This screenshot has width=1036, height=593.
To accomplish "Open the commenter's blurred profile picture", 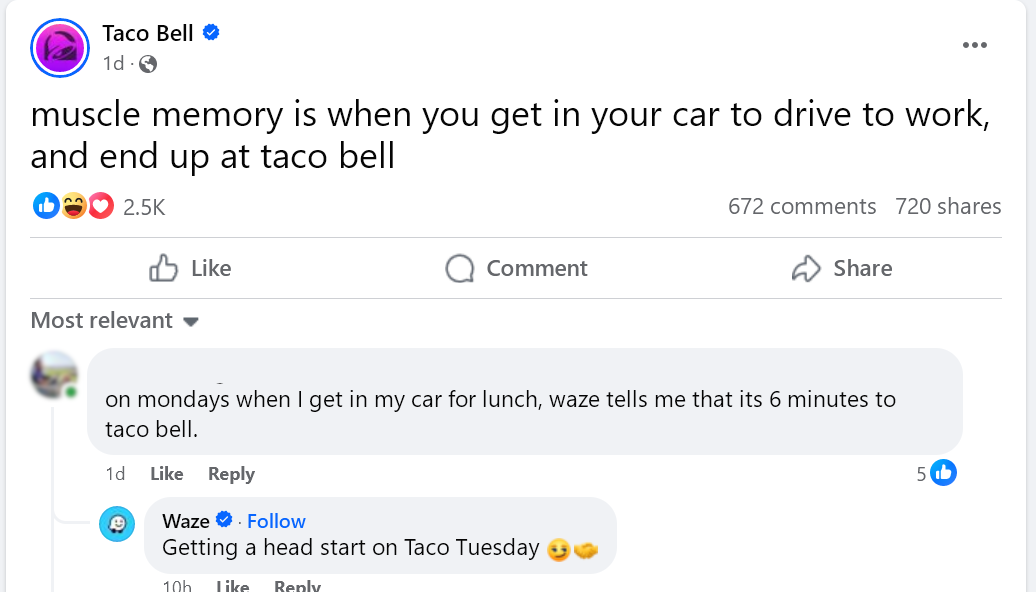I will click(55, 376).
